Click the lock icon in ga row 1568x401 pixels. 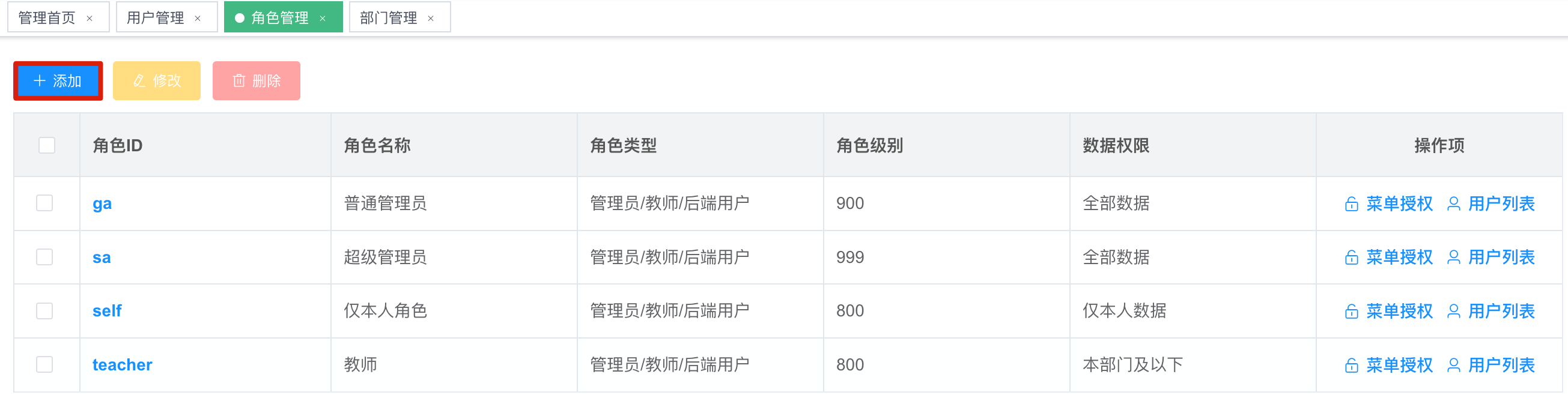1351,204
